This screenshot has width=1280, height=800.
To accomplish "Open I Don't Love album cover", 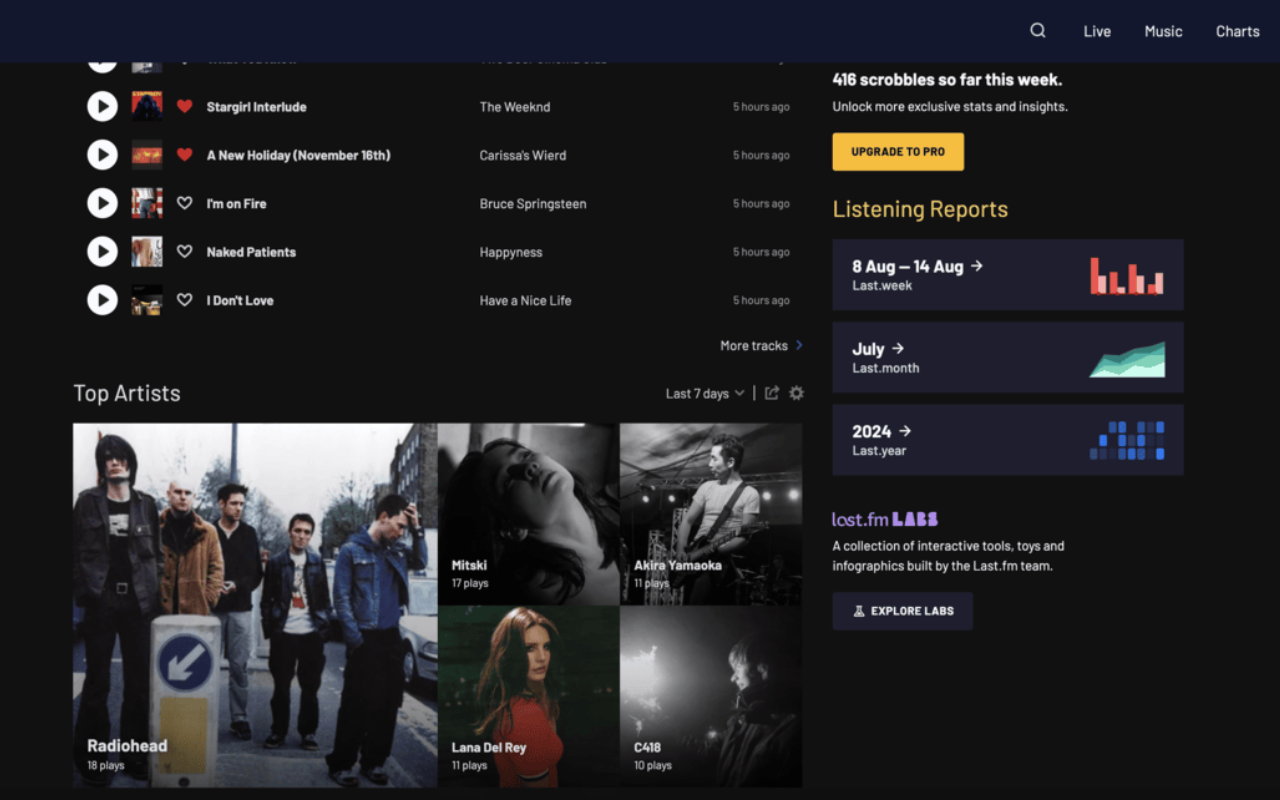I will (147, 300).
